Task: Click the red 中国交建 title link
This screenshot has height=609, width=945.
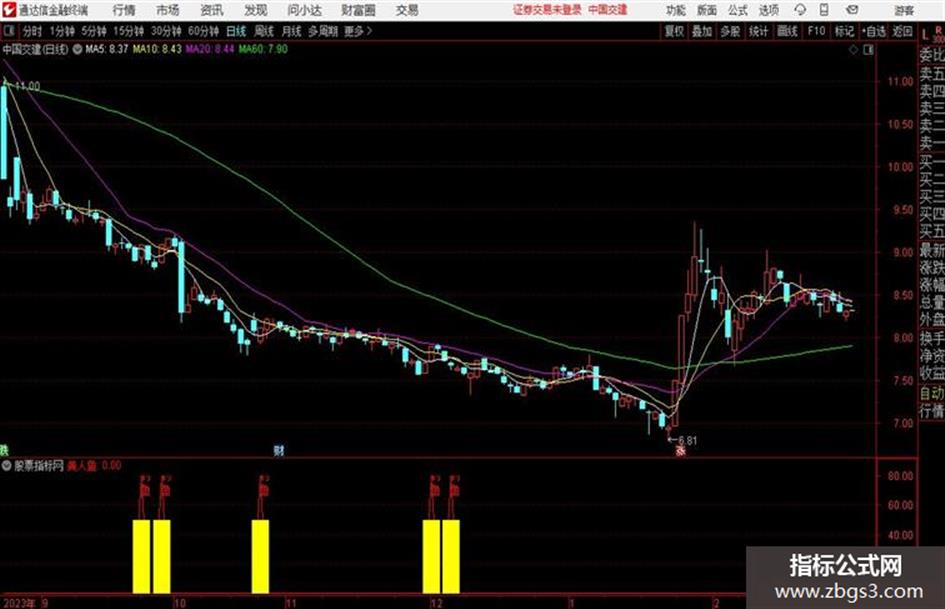Action: (x=608, y=10)
